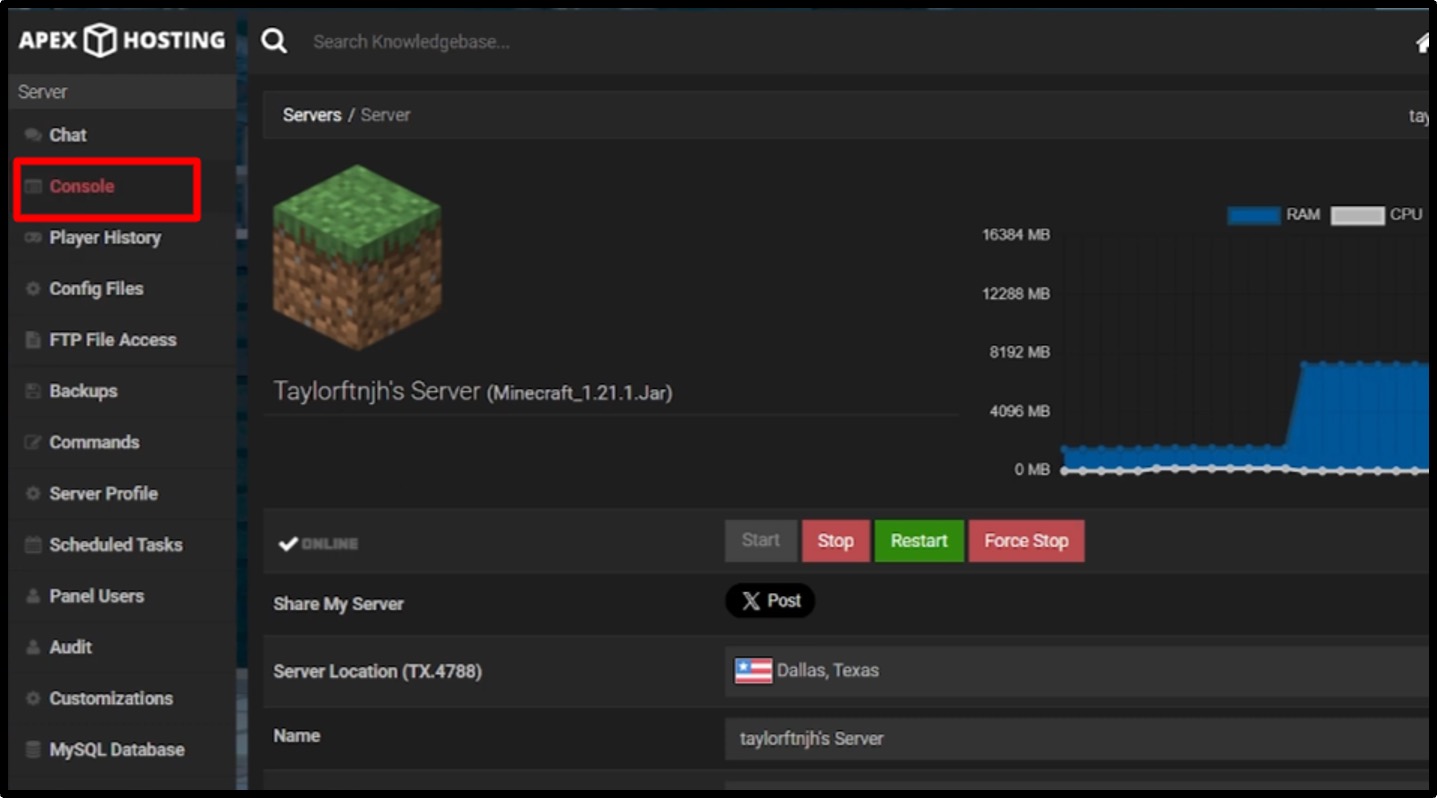The image size is (1438, 798).
Task: Navigate to the Servers breadcrumb
Action: click(x=312, y=115)
